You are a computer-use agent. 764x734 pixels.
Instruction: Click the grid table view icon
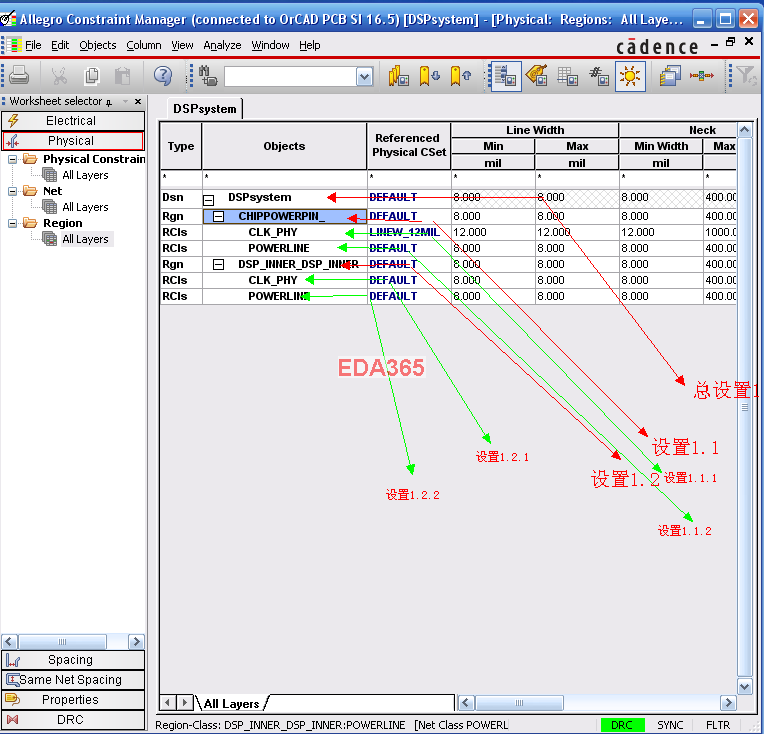(568, 76)
